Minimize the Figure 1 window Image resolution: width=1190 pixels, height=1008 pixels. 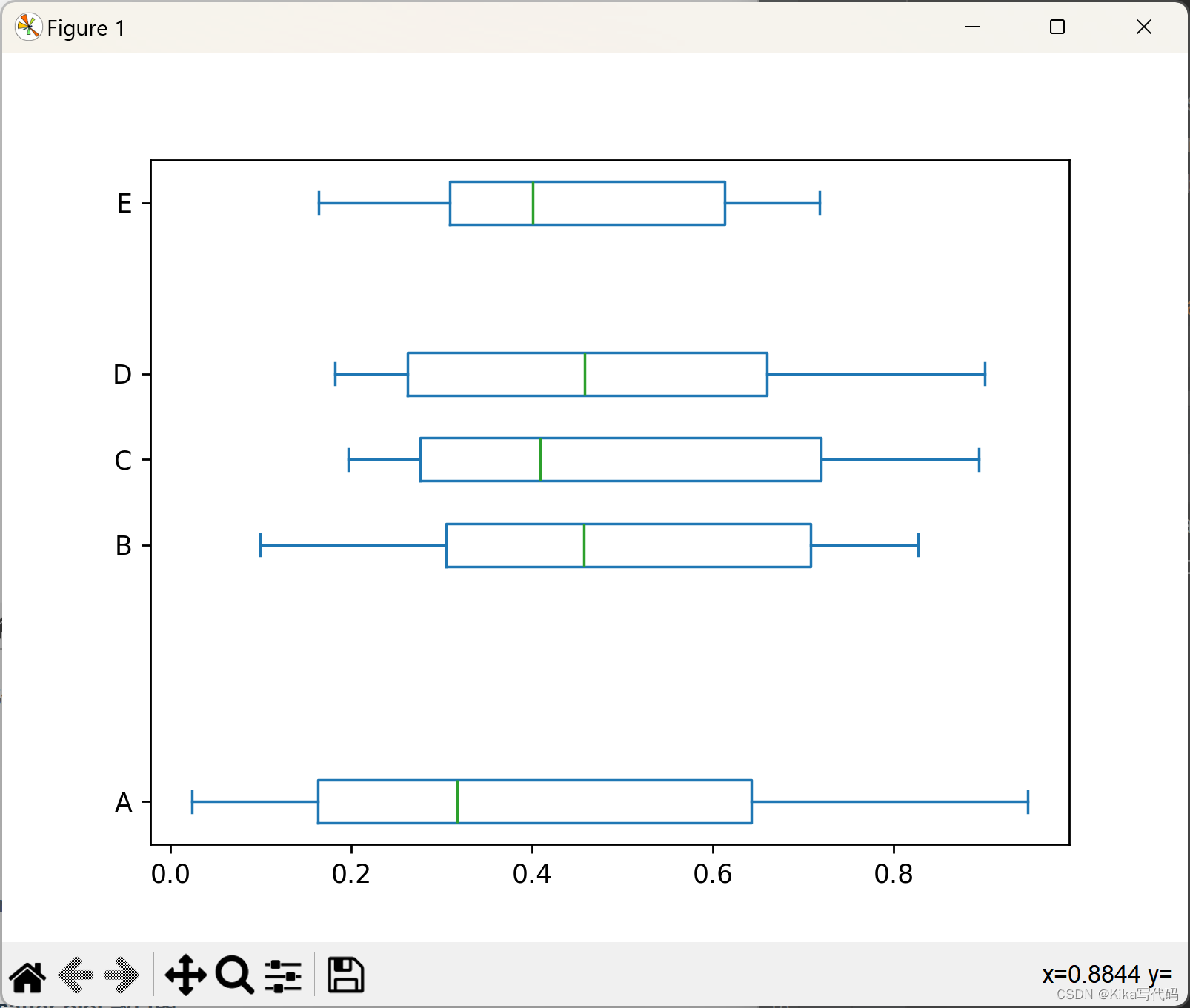[x=972, y=27]
